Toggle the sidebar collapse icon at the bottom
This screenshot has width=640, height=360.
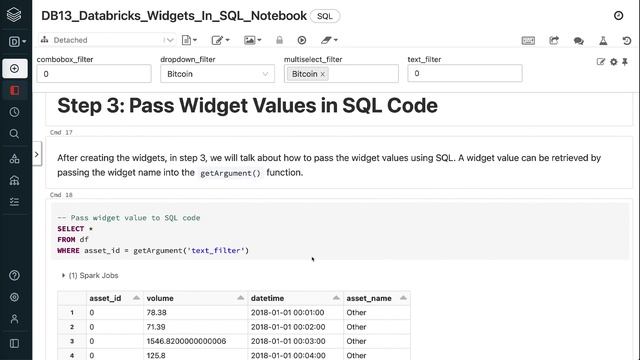pyautogui.click(x=14, y=344)
